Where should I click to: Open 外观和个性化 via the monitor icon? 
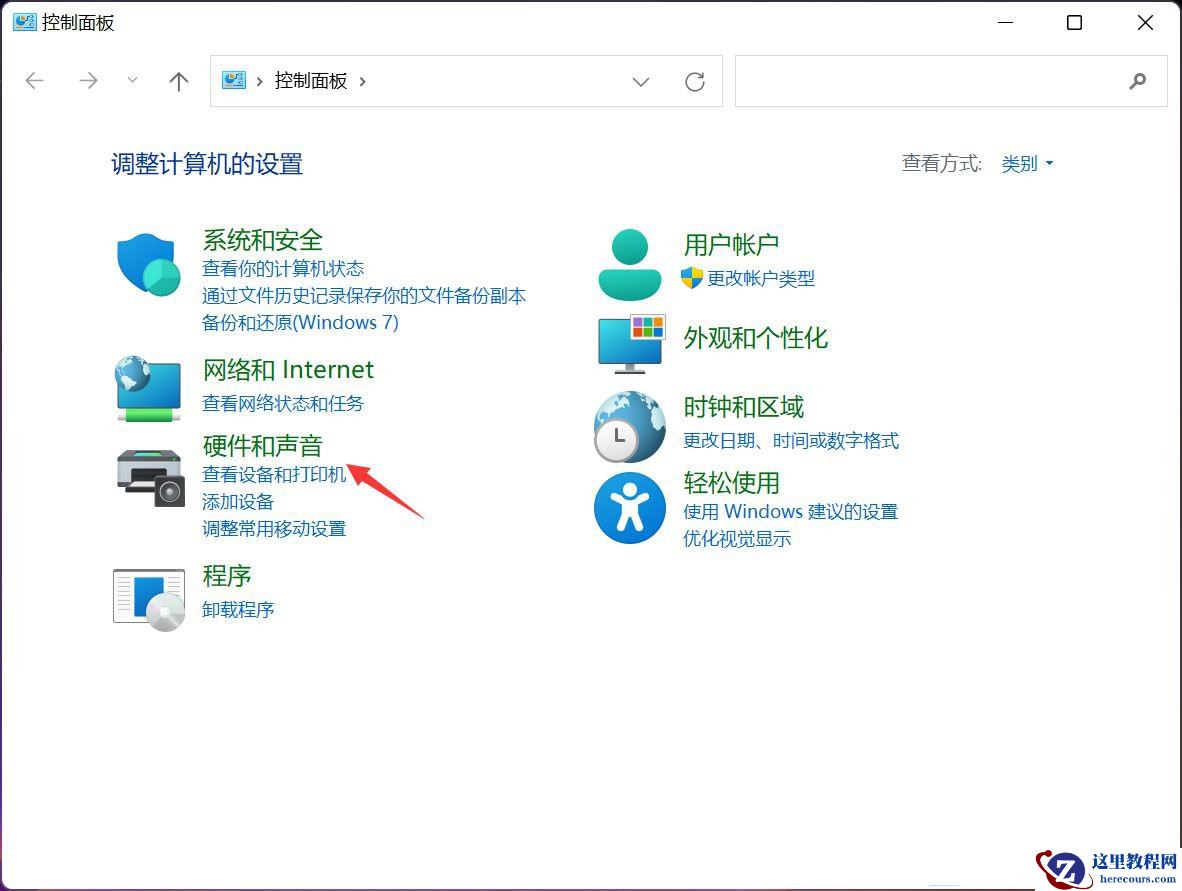click(x=629, y=344)
